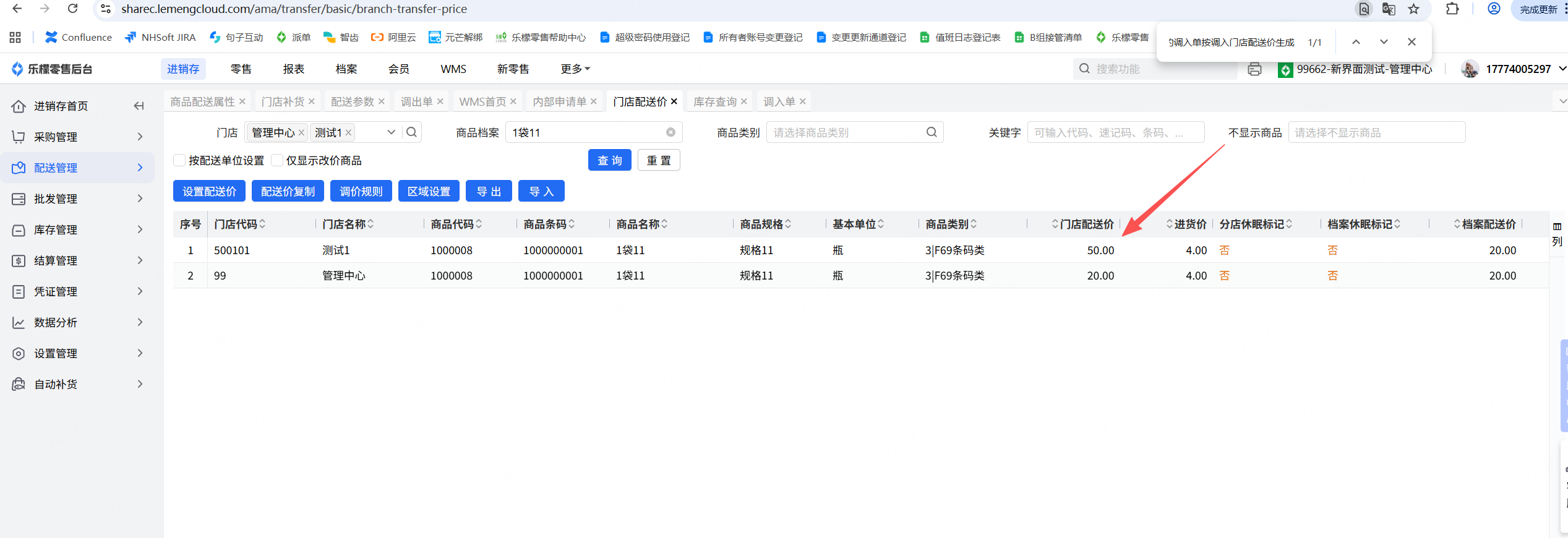The width and height of the screenshot is (1568, 538).
Task: Open 调价规则 button
Action: point(361,191)
